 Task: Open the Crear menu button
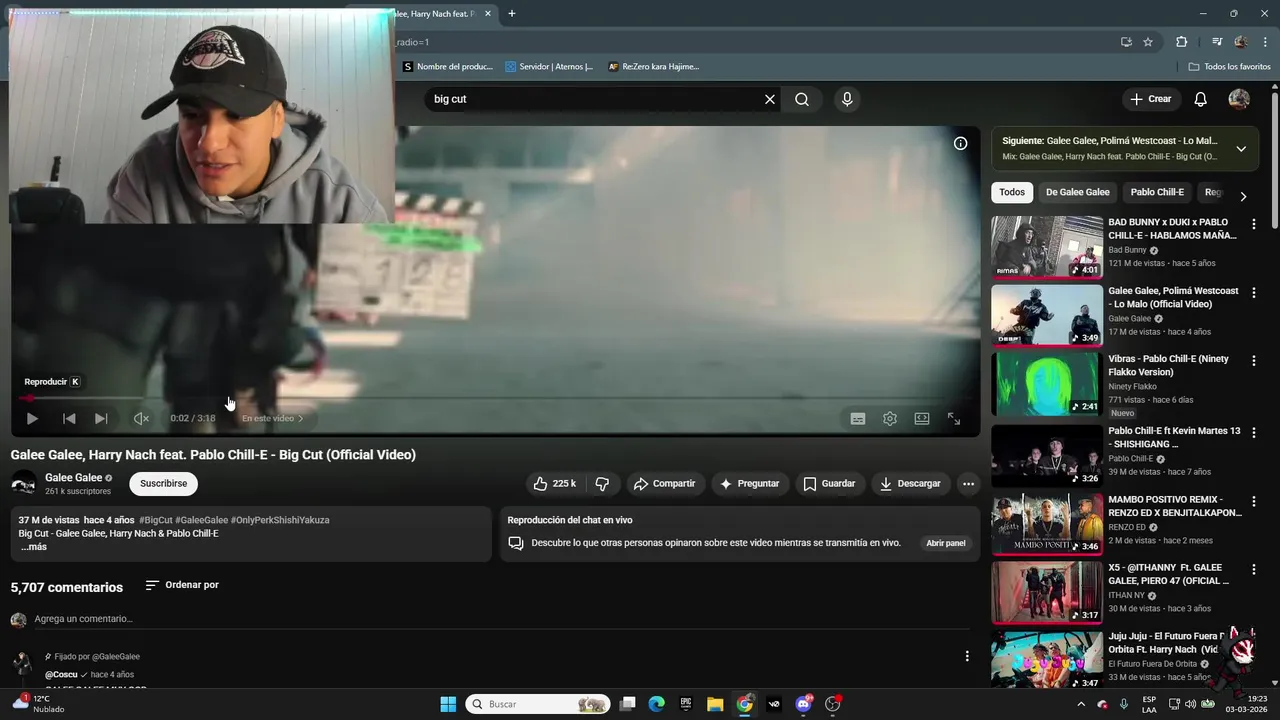point(1151,99)
